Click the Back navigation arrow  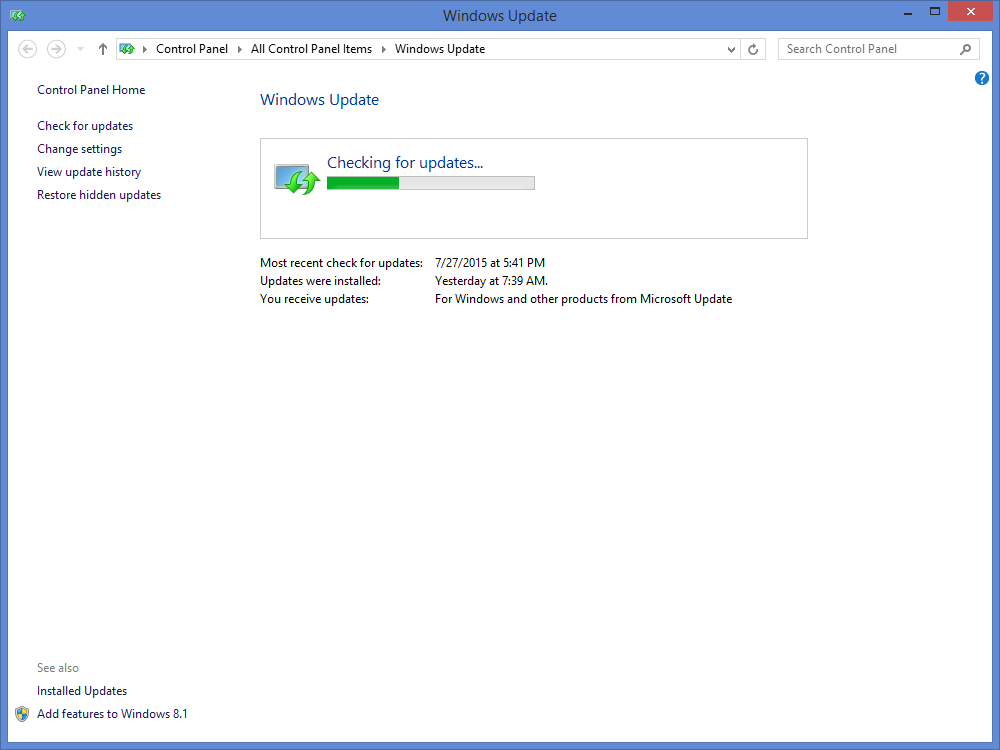point(28,49)
